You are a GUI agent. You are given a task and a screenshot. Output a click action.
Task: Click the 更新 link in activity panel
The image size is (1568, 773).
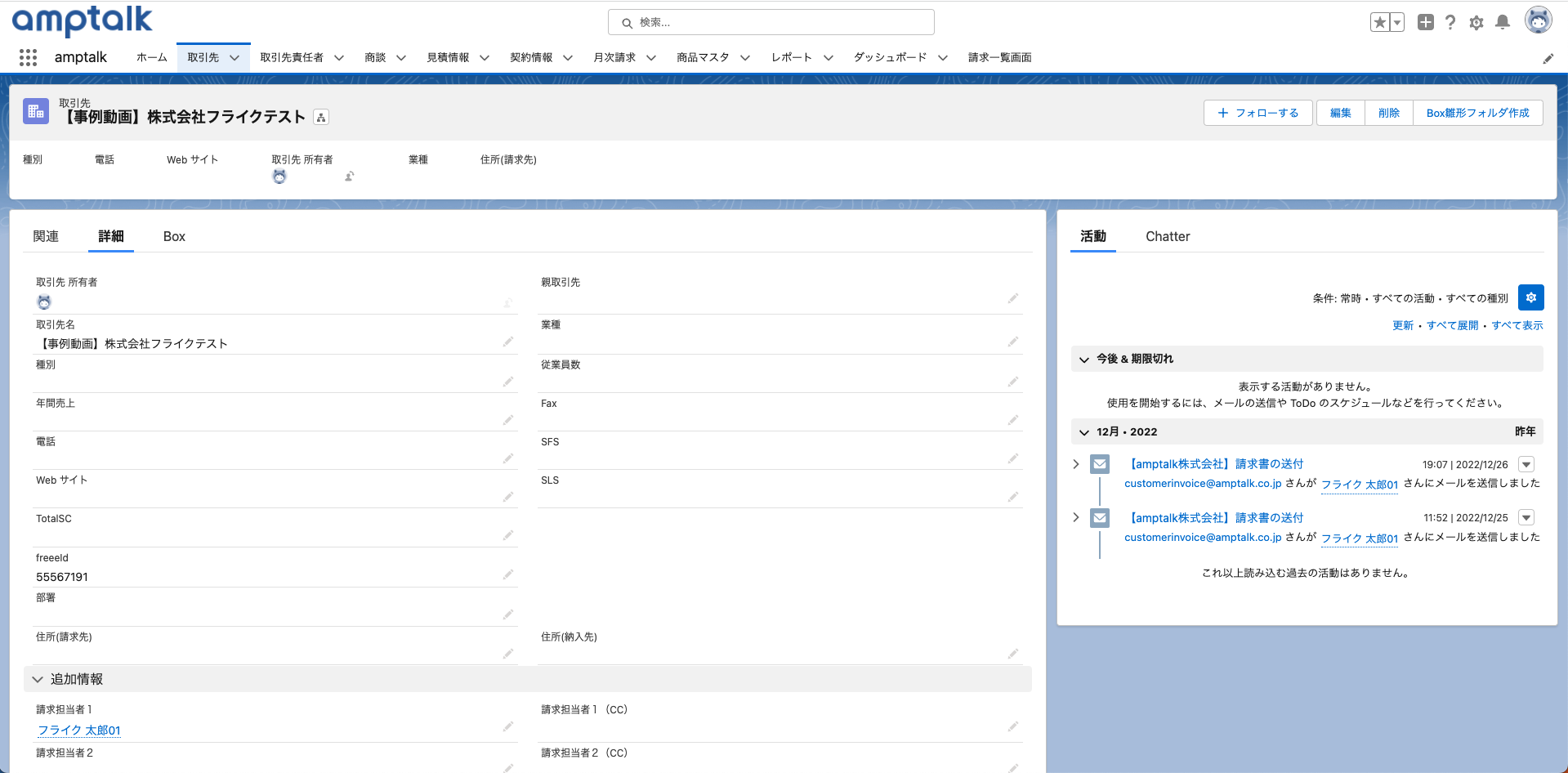pos(1403,325)
